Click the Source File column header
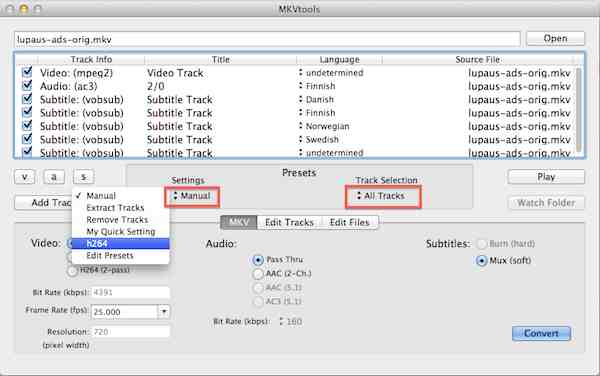600x376 pixels. [x=478, y=60]
